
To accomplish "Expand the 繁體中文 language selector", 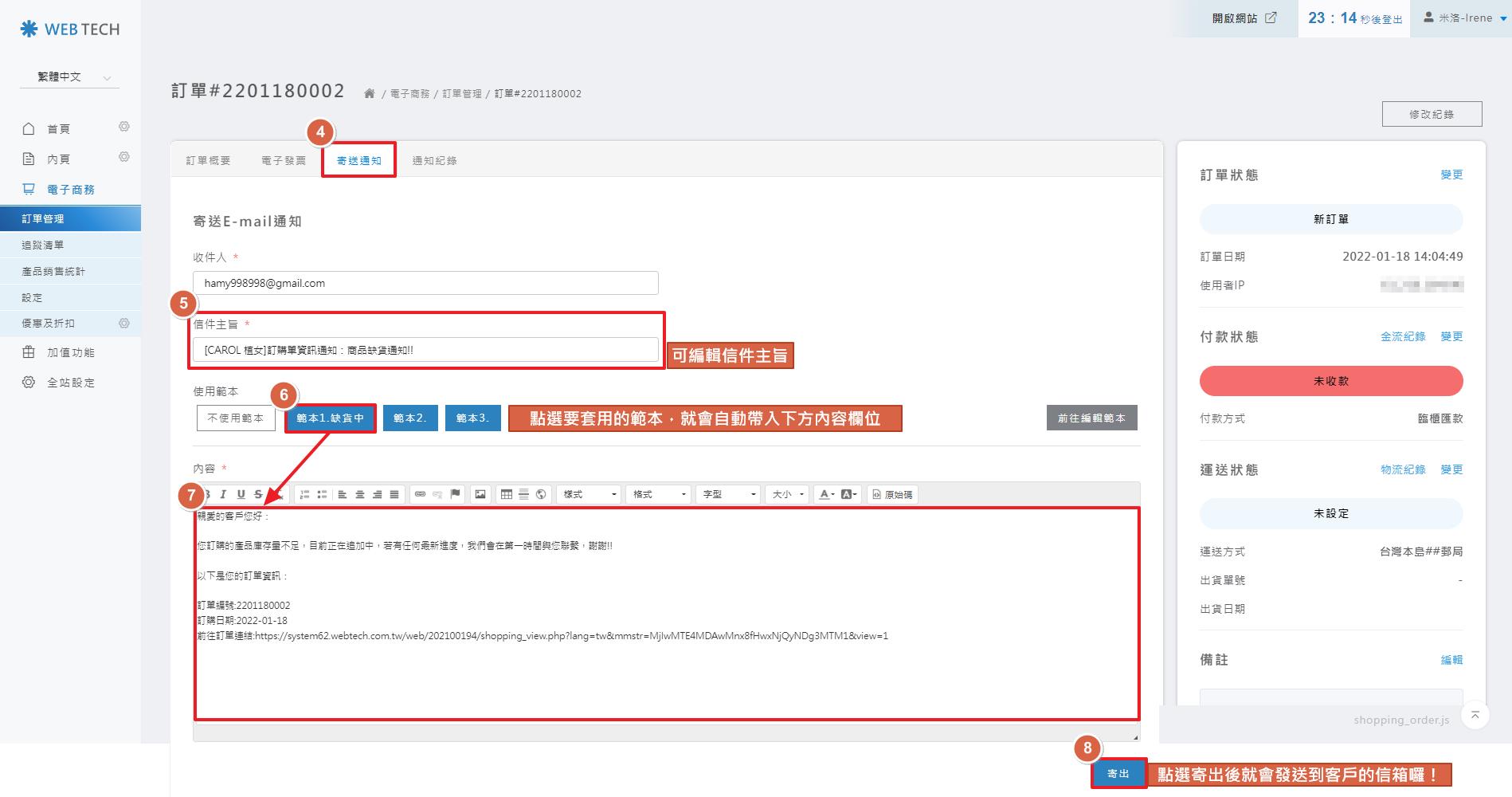I will tap(70, 77).
